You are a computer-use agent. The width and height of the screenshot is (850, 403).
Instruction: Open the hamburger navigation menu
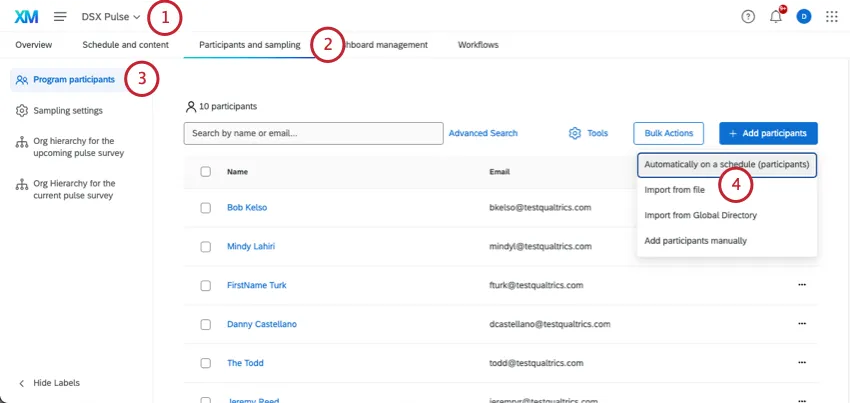(60, 17)
